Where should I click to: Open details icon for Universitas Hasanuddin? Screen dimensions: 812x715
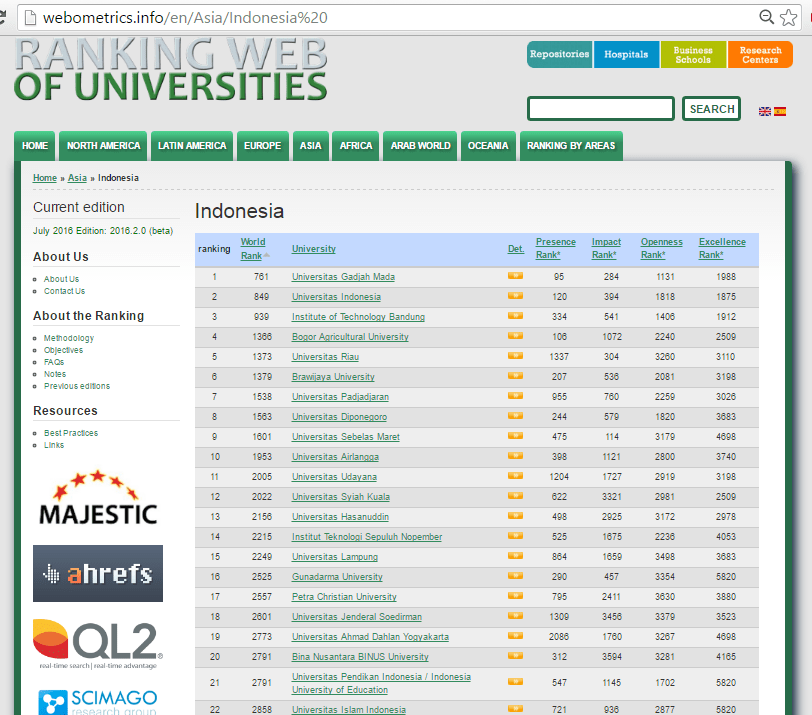(x=515, y=516)
